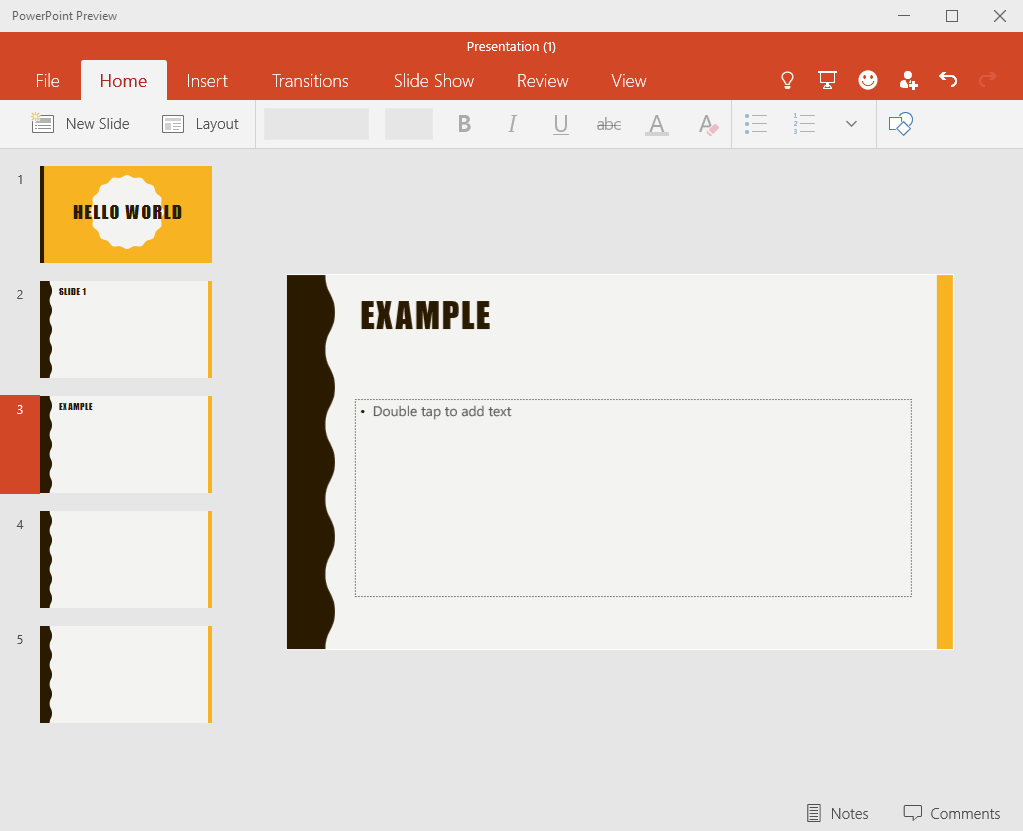Open the font color tool
The width and height of the screenshot is (1023, 831).
pyautogui.click(x=657, y=124)
